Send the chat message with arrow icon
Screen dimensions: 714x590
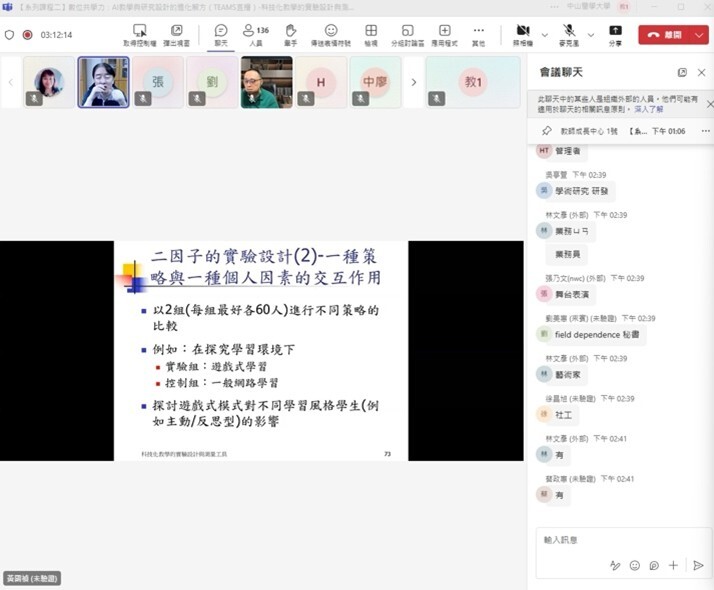point(698,565)
